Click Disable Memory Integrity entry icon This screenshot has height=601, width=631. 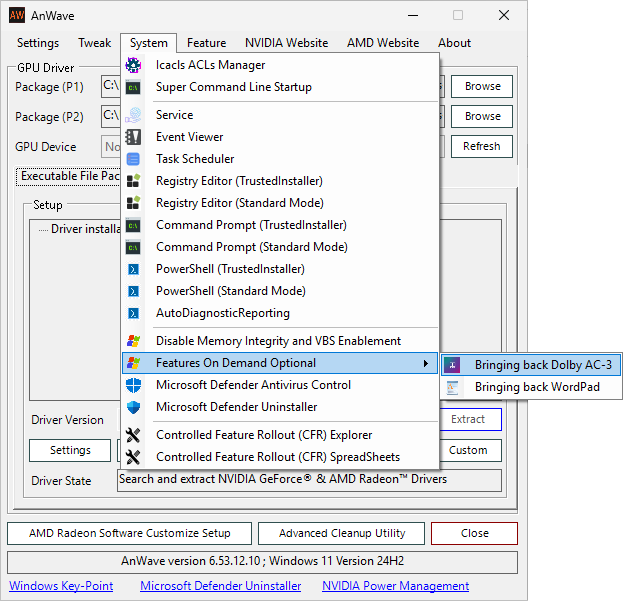click(133, 341)
